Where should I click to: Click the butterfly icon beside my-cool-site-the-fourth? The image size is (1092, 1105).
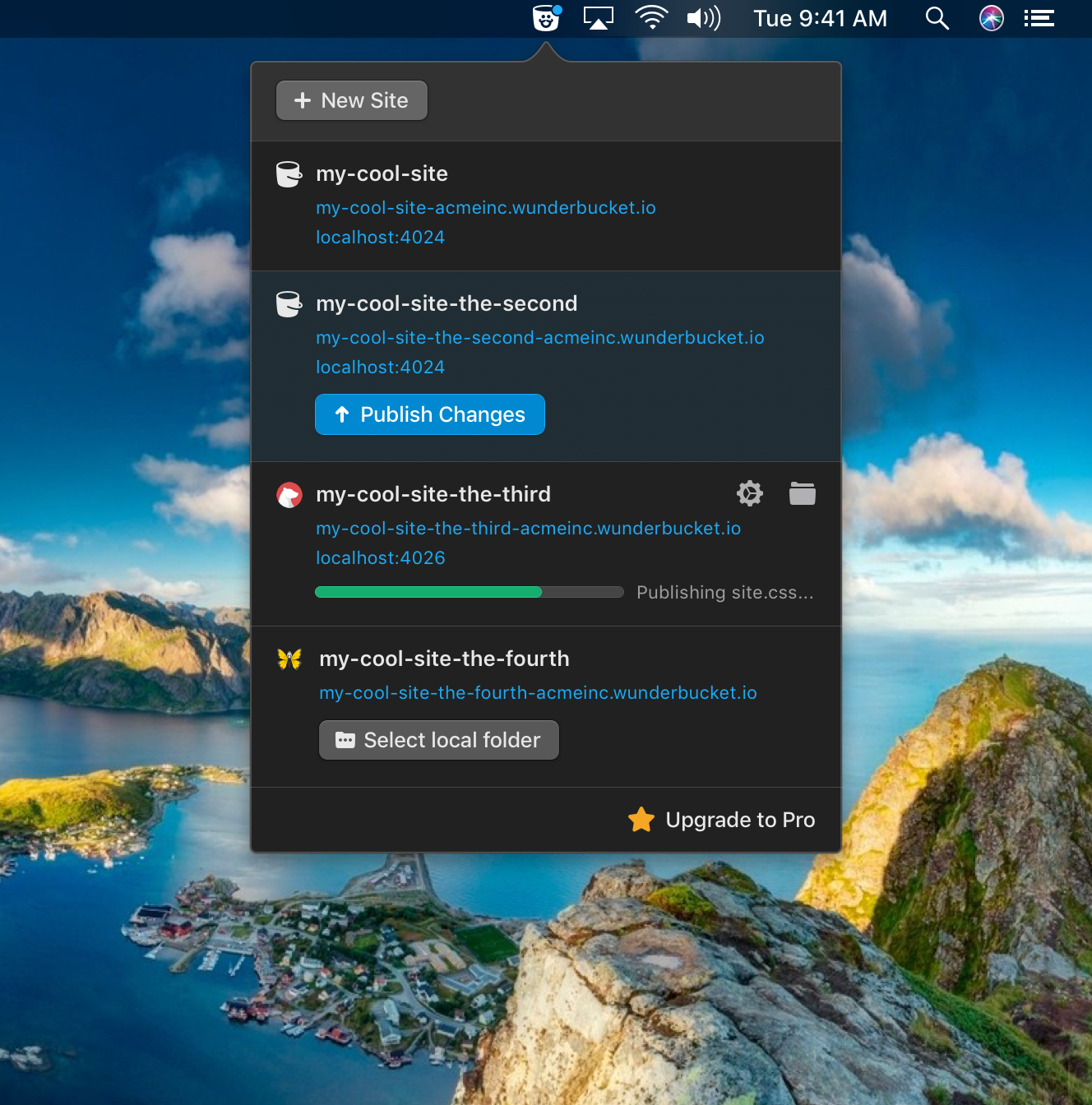point(289,659)
